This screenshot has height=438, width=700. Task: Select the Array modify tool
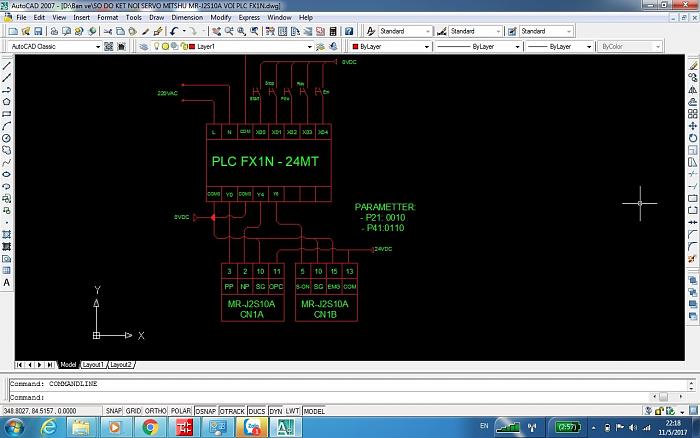click(x=692, y=114)
